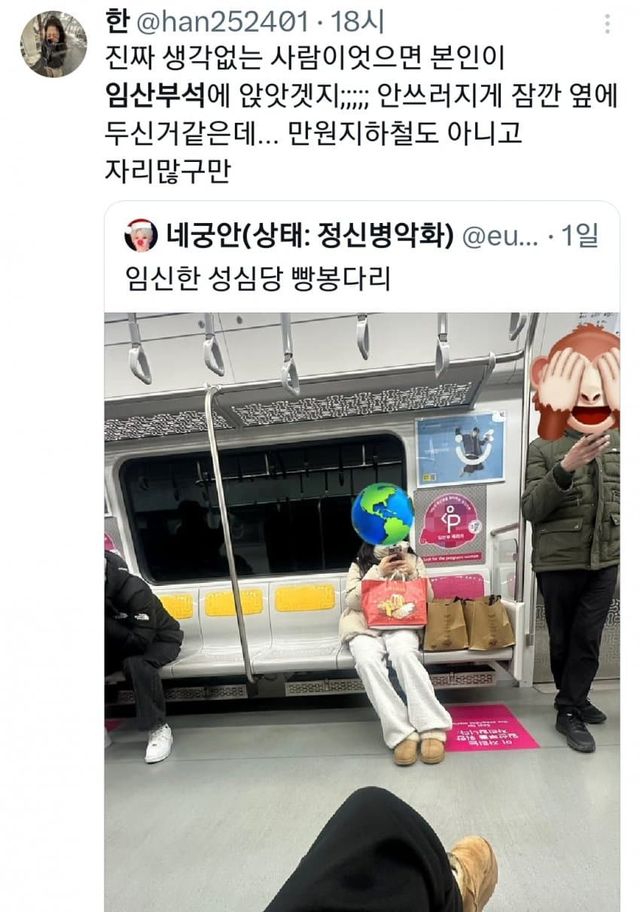Select the main tweet text starting with 진짜 생각없는
The image size is (640, 912).
pos(361,115)
